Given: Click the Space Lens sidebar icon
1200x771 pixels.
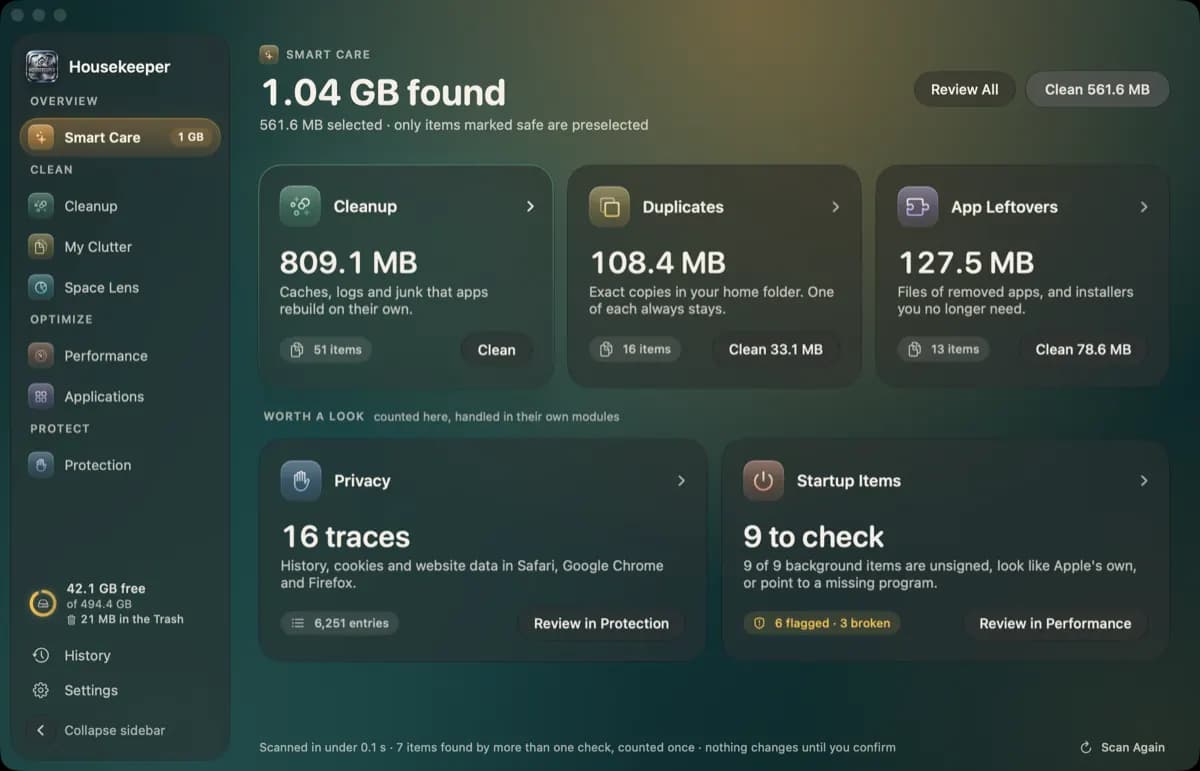Looking at the screenshot, I should (x=41, y=287).
